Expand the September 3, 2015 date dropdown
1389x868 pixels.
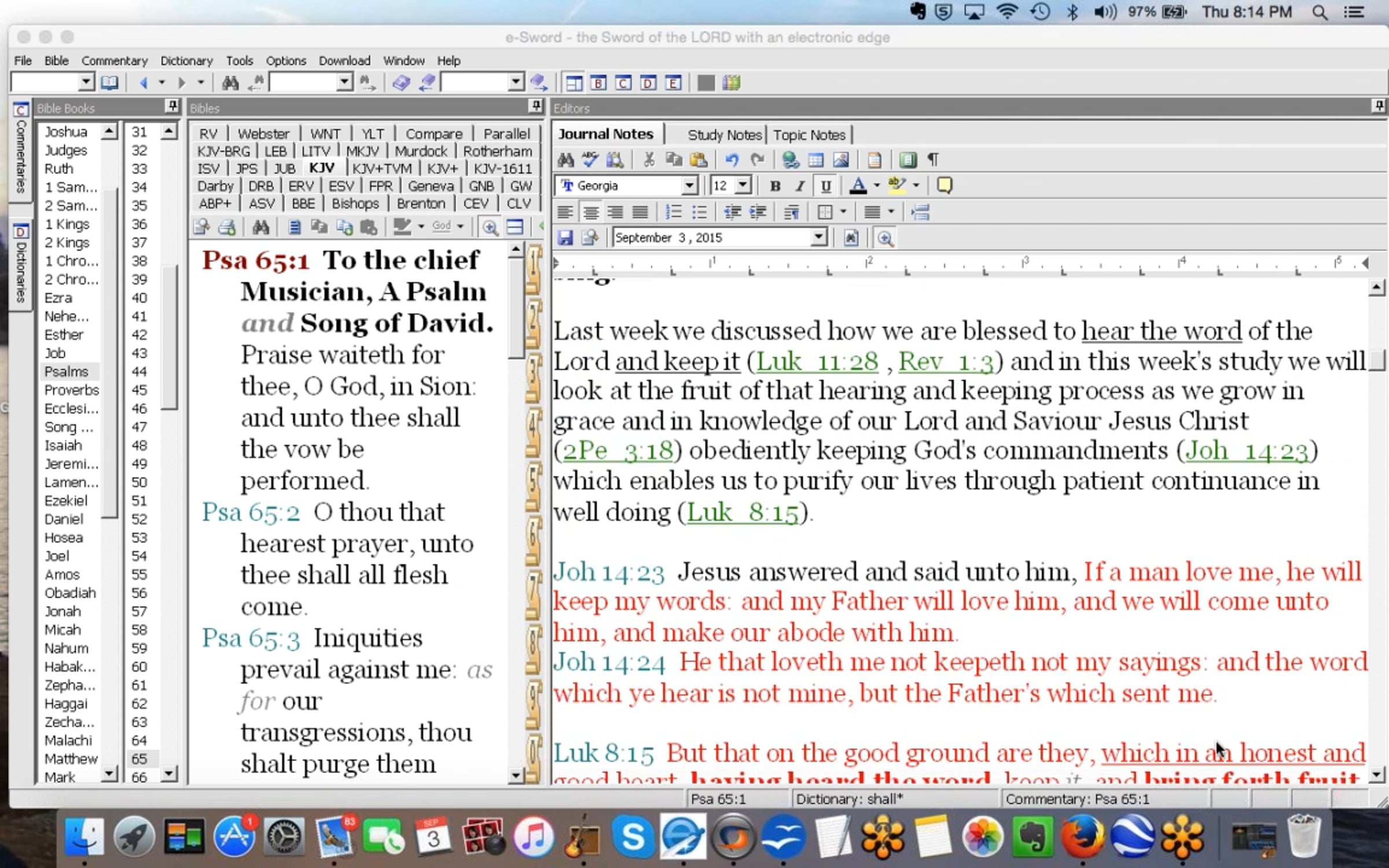[818, 237]
